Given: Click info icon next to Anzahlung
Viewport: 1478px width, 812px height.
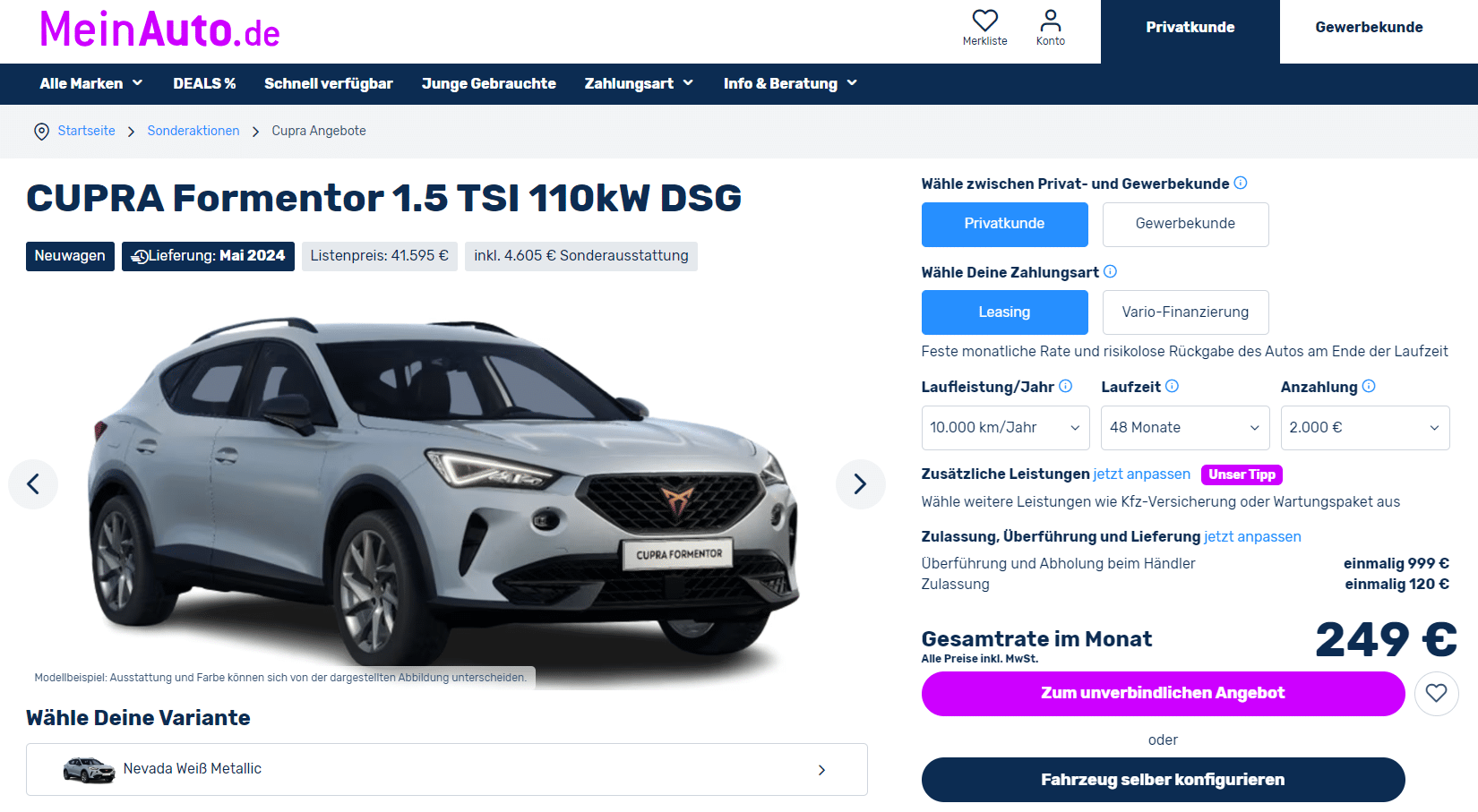Looking at the screenshot, I should tap(1368, 386).
